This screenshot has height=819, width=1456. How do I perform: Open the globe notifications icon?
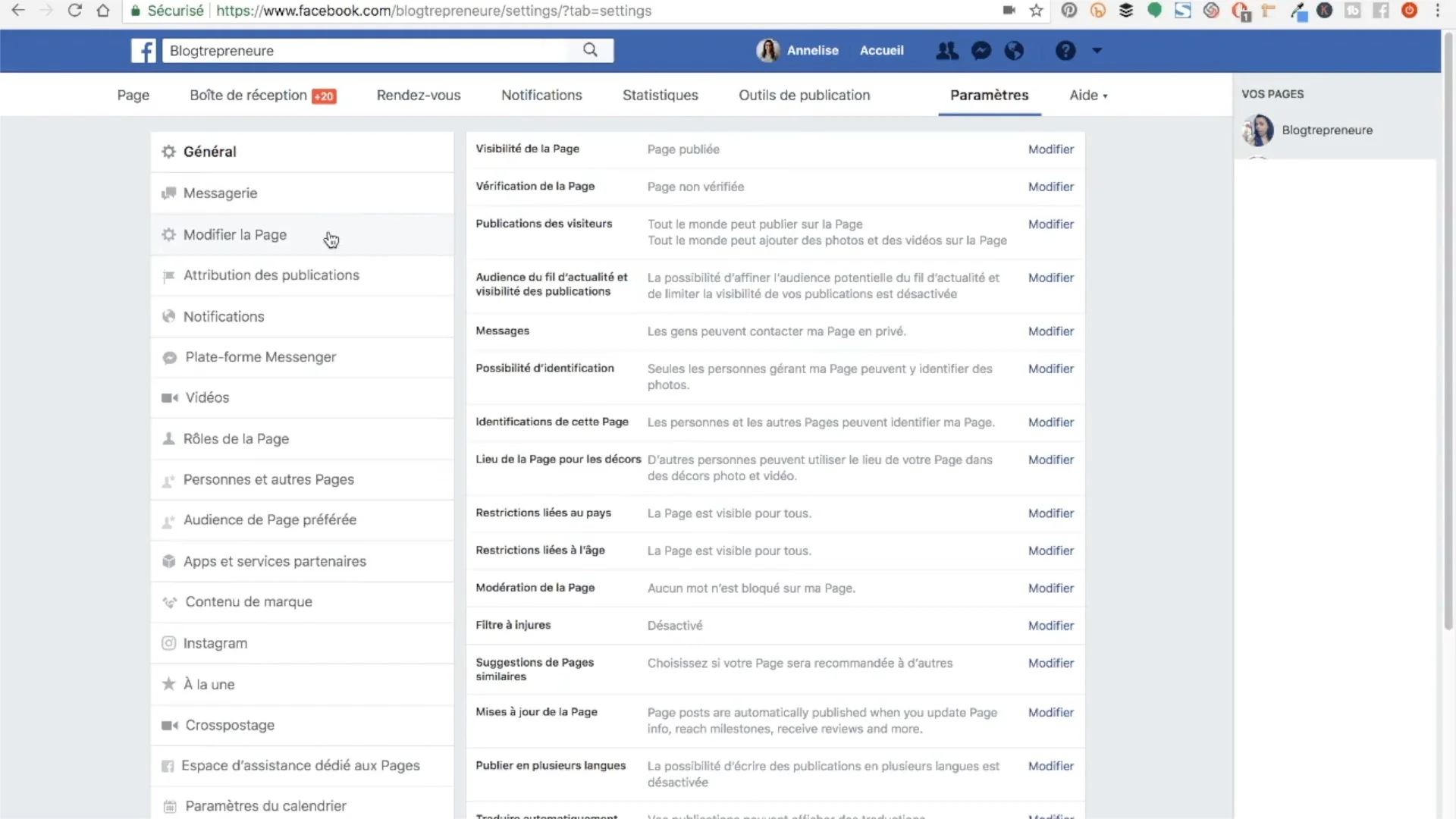[1014, 51]
